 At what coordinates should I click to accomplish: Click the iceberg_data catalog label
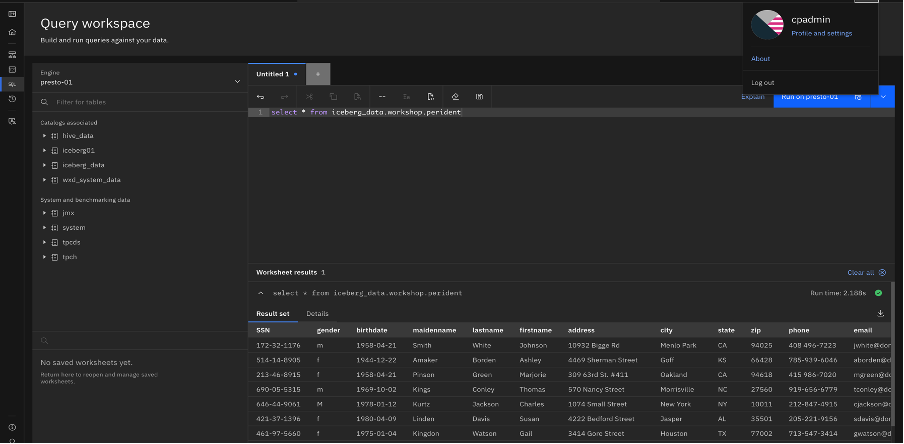[83, 165]
